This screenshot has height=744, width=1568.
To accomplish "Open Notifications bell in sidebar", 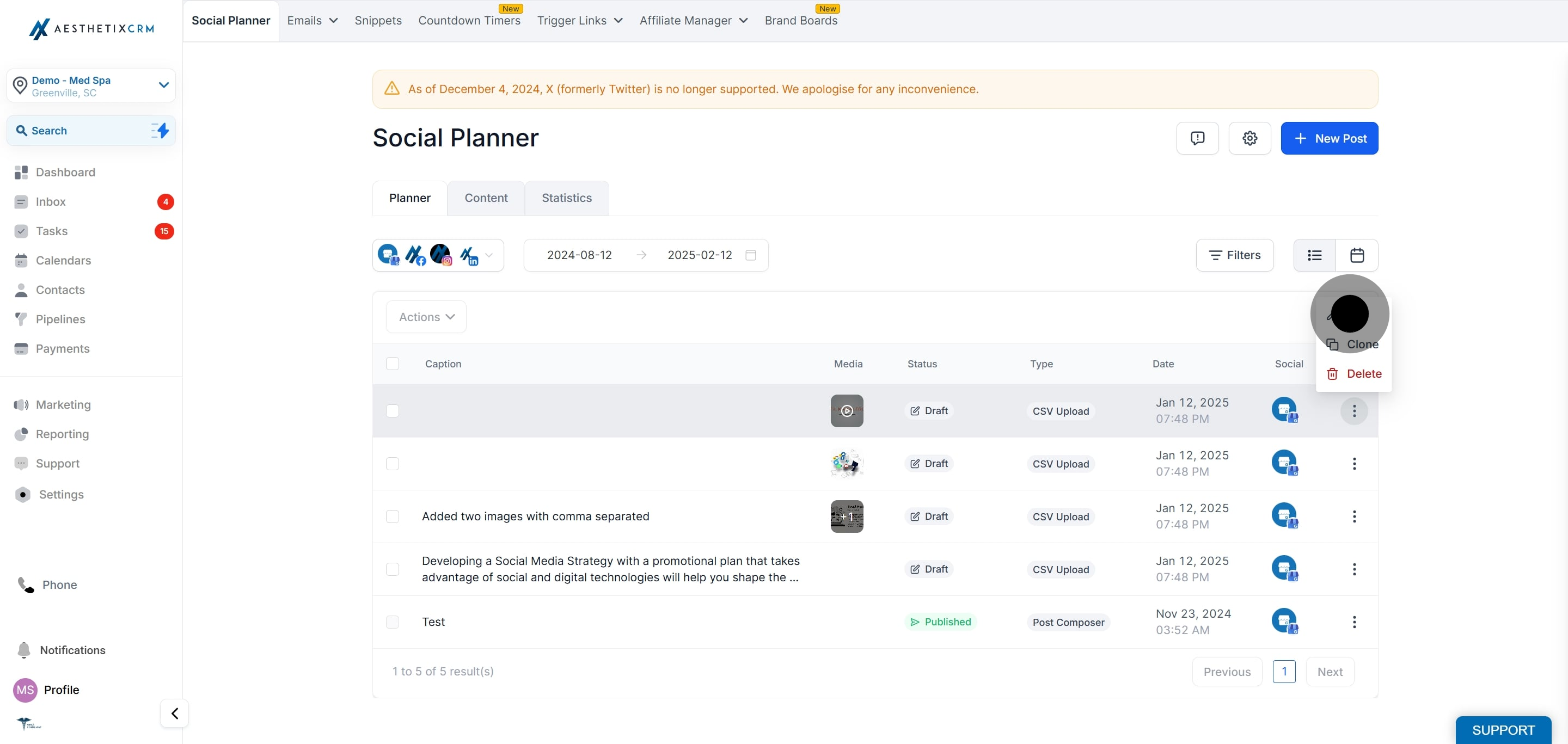I will click(x=24, y=650).
